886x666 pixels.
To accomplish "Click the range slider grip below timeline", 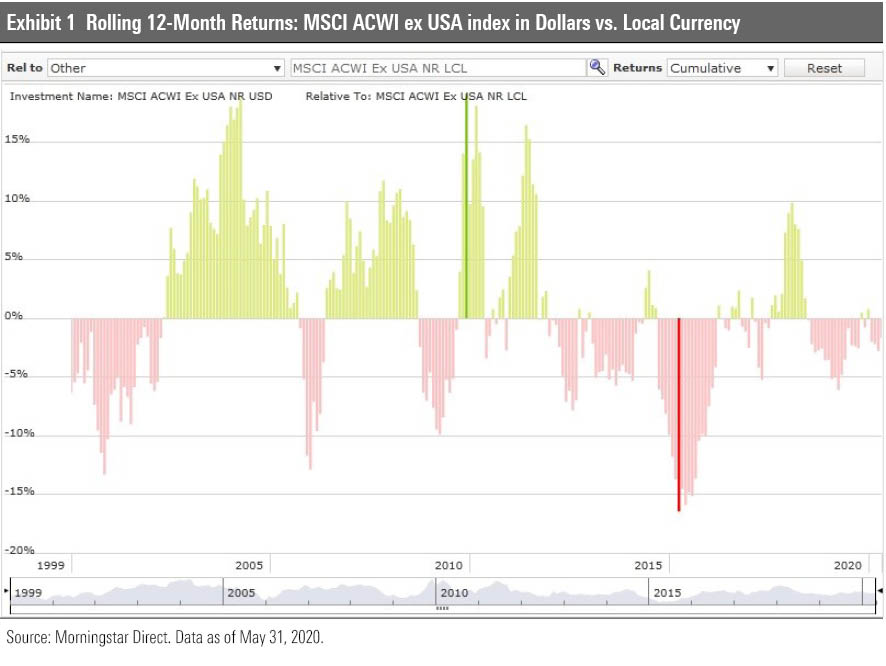I will (x=441, y=608).
